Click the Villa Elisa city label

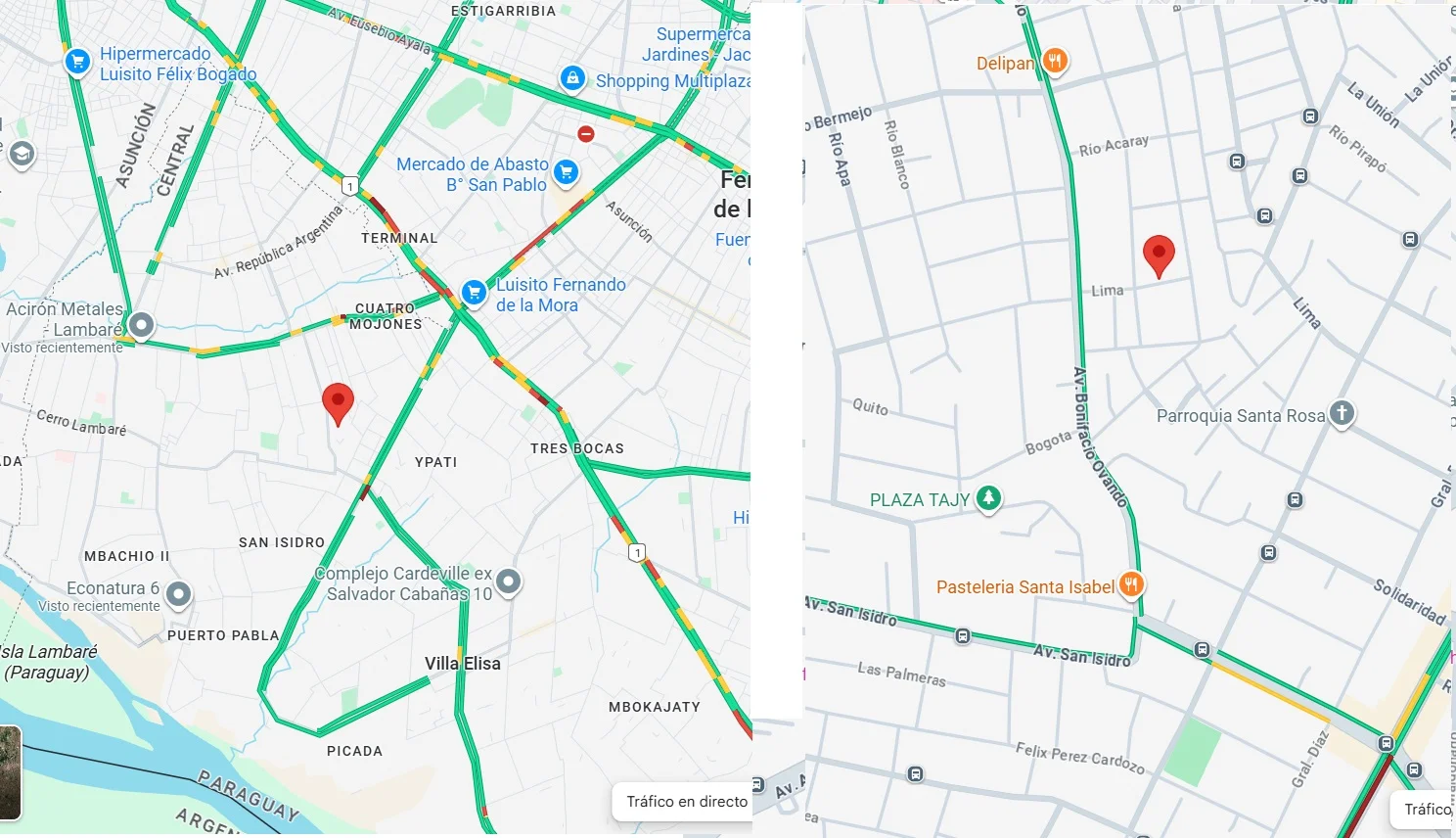tap(463, 664)
